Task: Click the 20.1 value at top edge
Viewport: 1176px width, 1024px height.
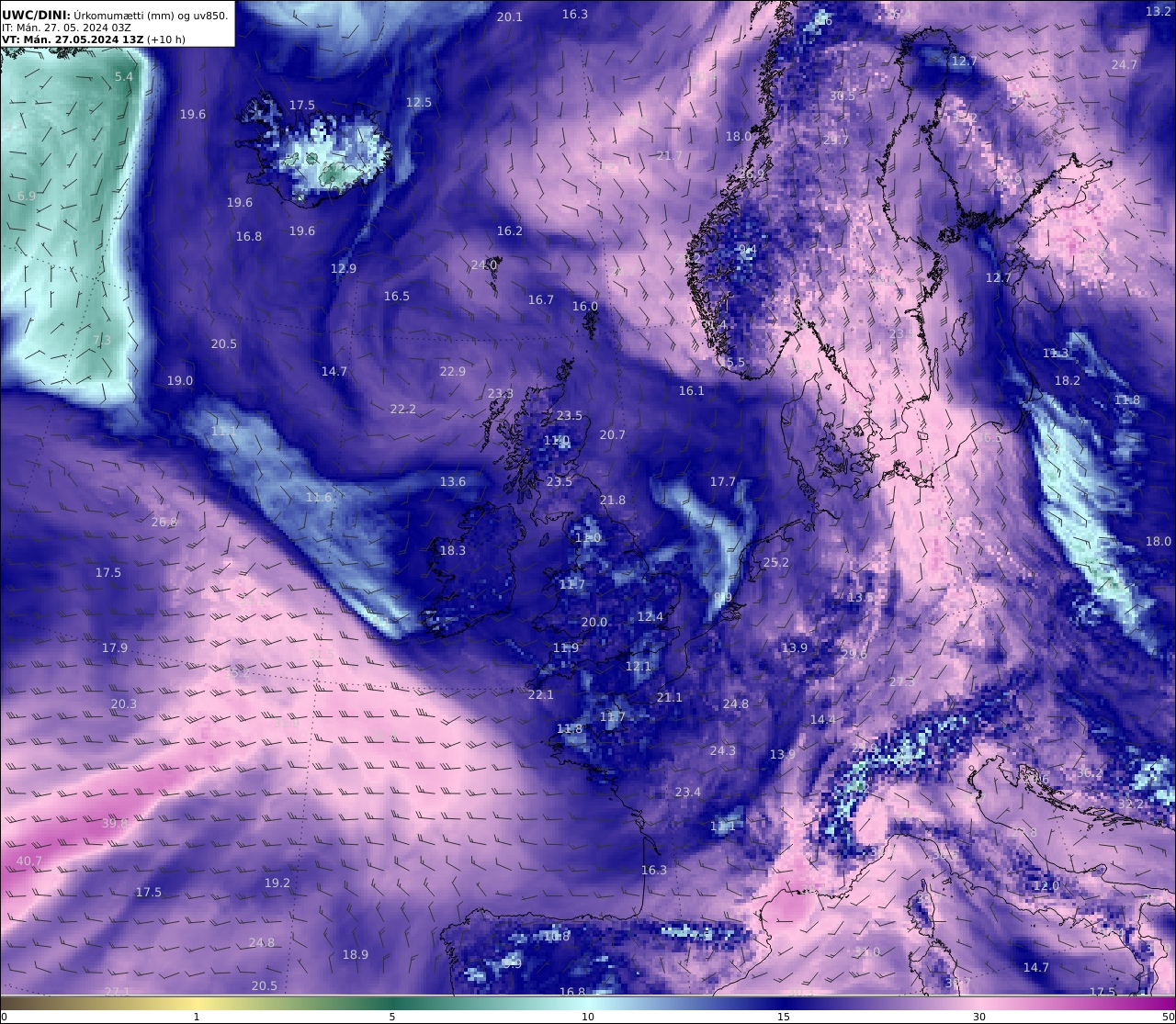Action: point(510,17)
